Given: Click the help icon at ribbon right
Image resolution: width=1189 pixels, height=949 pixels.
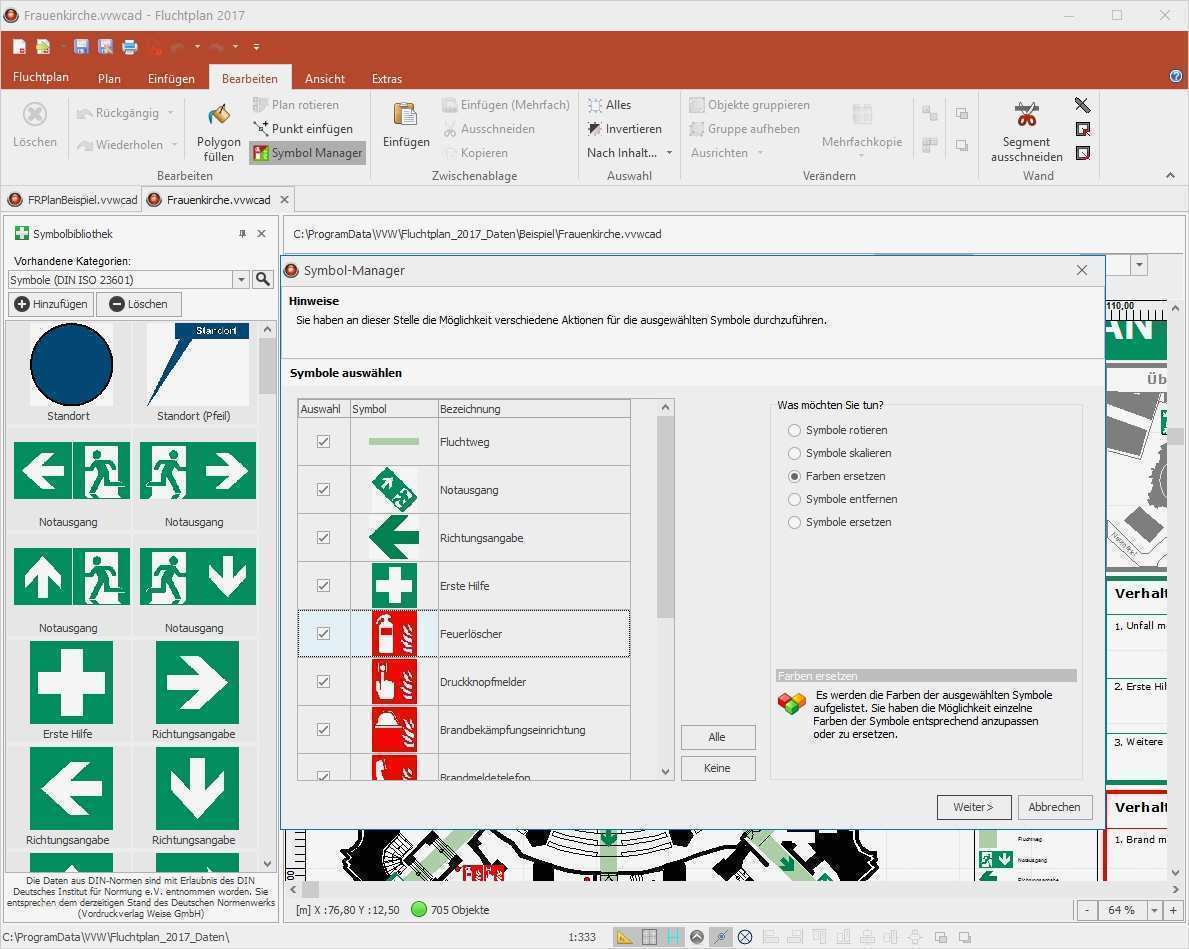Looking at the screenshot, I should [1175, 76].
